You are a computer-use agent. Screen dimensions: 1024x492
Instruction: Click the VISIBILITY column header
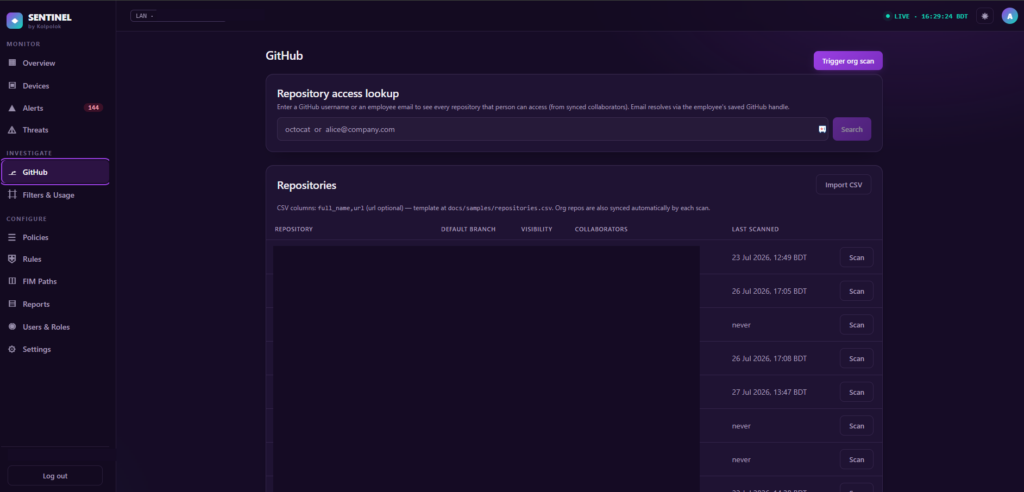tap(537, 229)
